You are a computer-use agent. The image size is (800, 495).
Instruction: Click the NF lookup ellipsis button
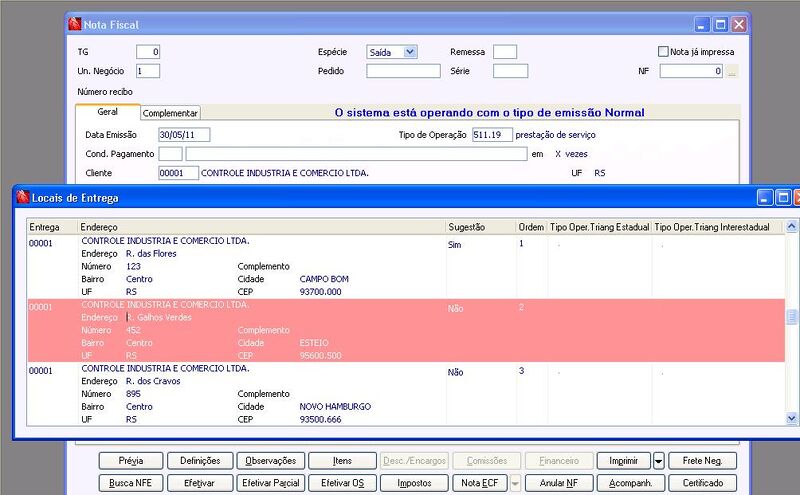pos(732,71)
